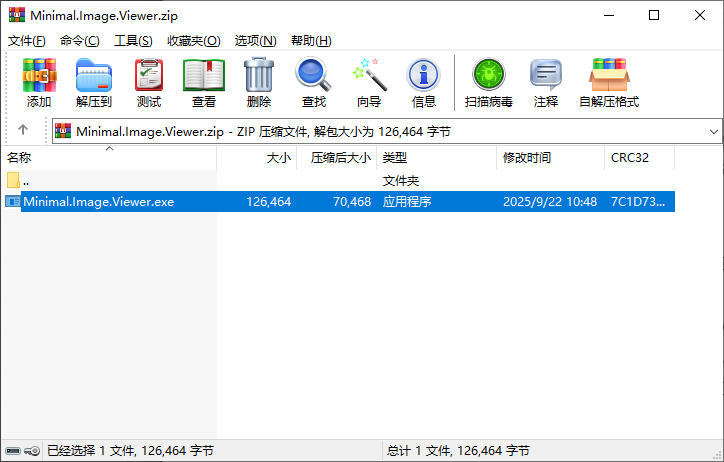
Task: Click status text 总计 1 文件
Action: (458, 450)
